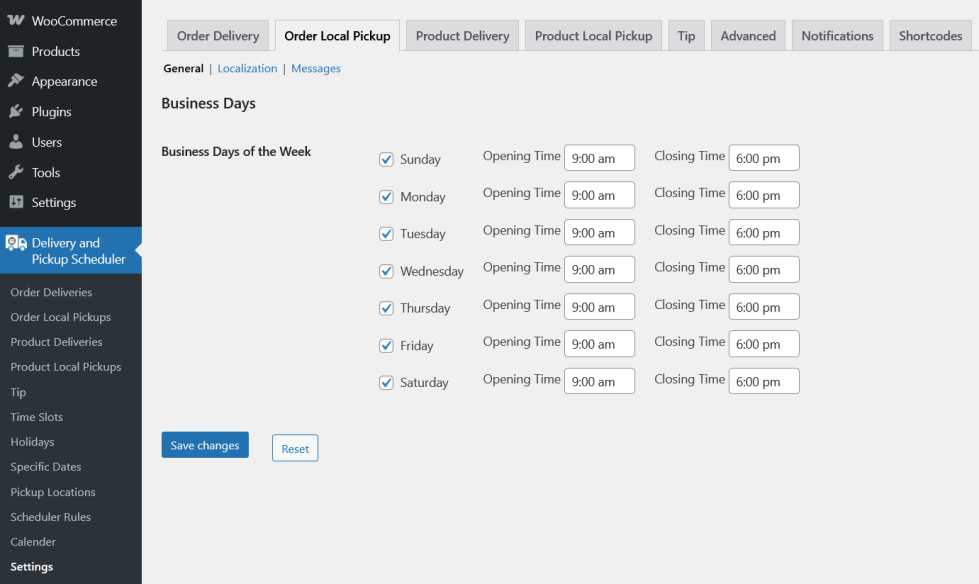
Task: Click the Delivery and Pickup Scheduler truck icon
Action: click(x=16, y=243)
